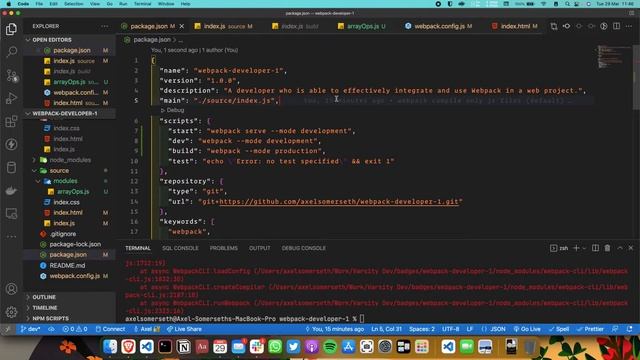Open Notion from the Dock

[x=184, y=347]
